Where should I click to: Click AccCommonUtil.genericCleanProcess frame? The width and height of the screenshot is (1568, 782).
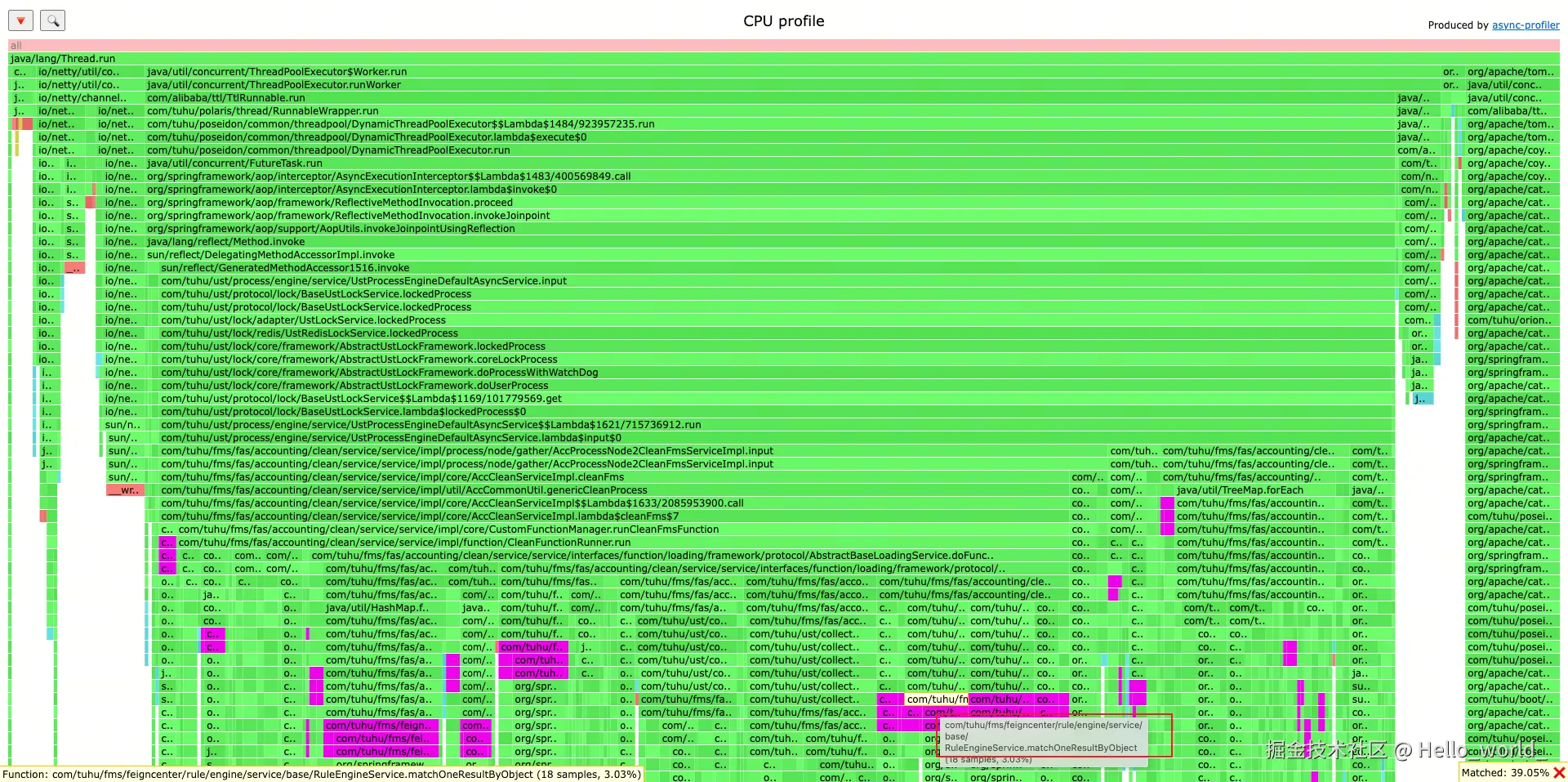coord(614,490)
